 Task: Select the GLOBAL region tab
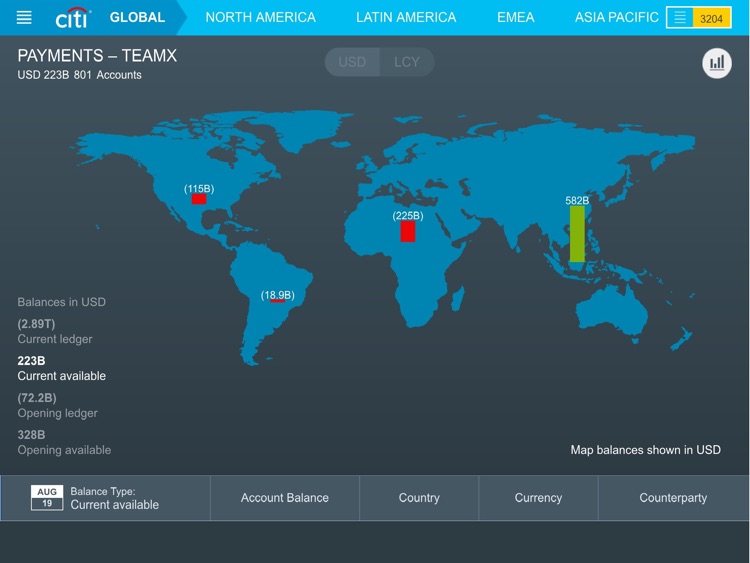[x=137, y=17]
